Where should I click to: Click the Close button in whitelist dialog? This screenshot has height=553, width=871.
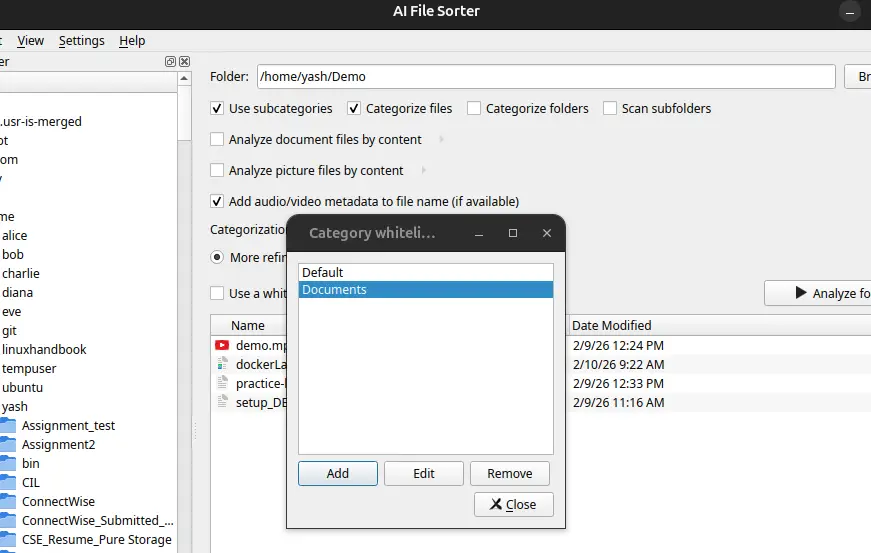coord(514,505)
